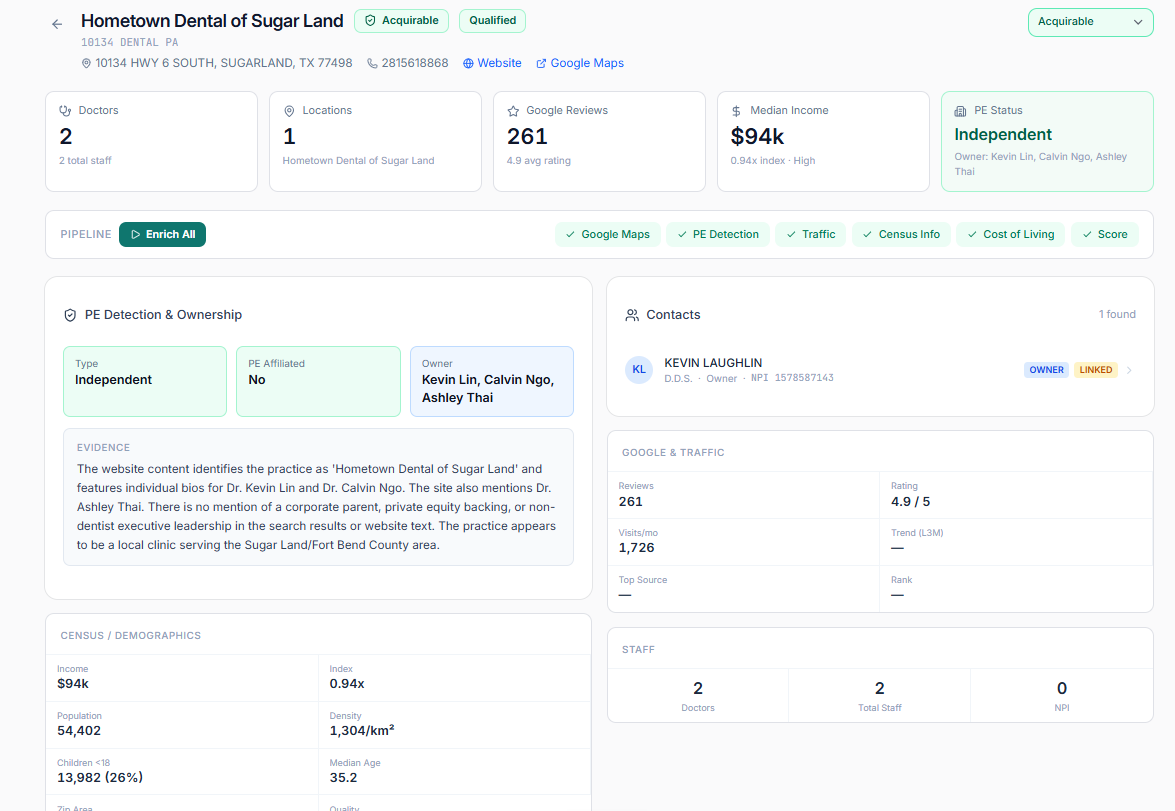Viewport: 1175px width, 811px height.
Task: Click the Qualified badge
Action: click(x=492, y=21)
